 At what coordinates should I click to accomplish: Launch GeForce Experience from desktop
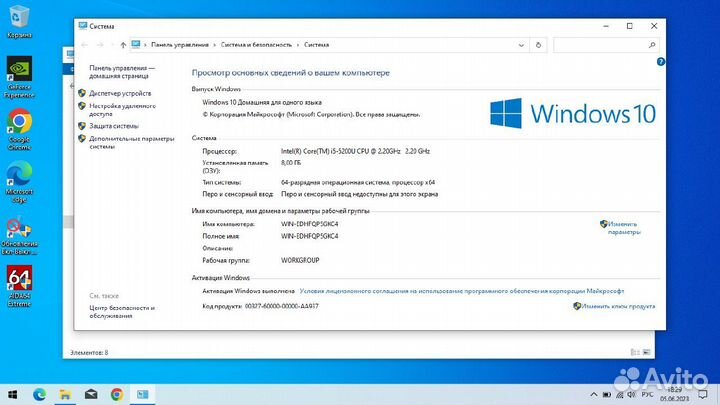tap(19, 77)
